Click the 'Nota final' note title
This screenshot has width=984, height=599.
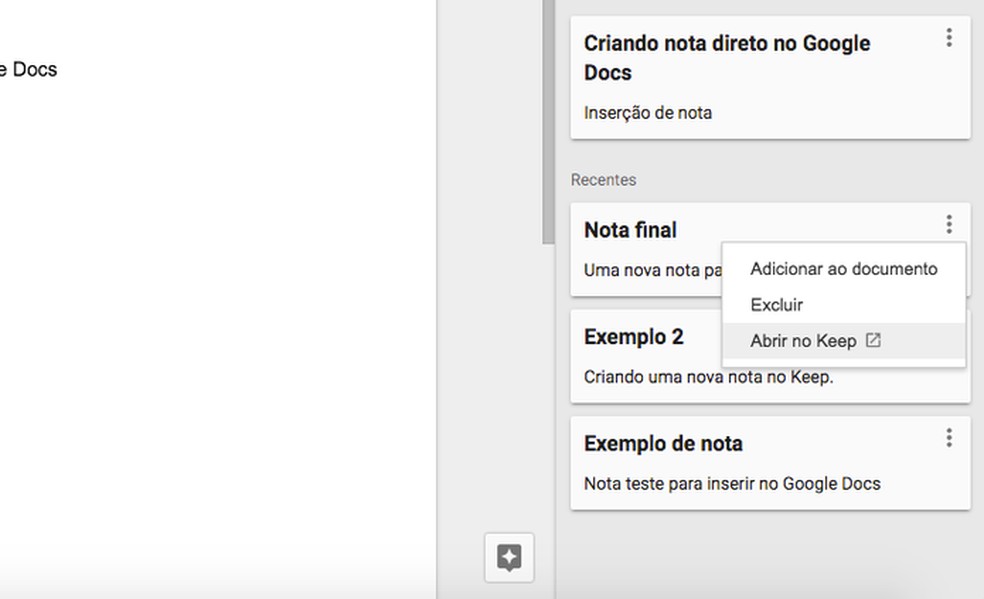point(630,229)
